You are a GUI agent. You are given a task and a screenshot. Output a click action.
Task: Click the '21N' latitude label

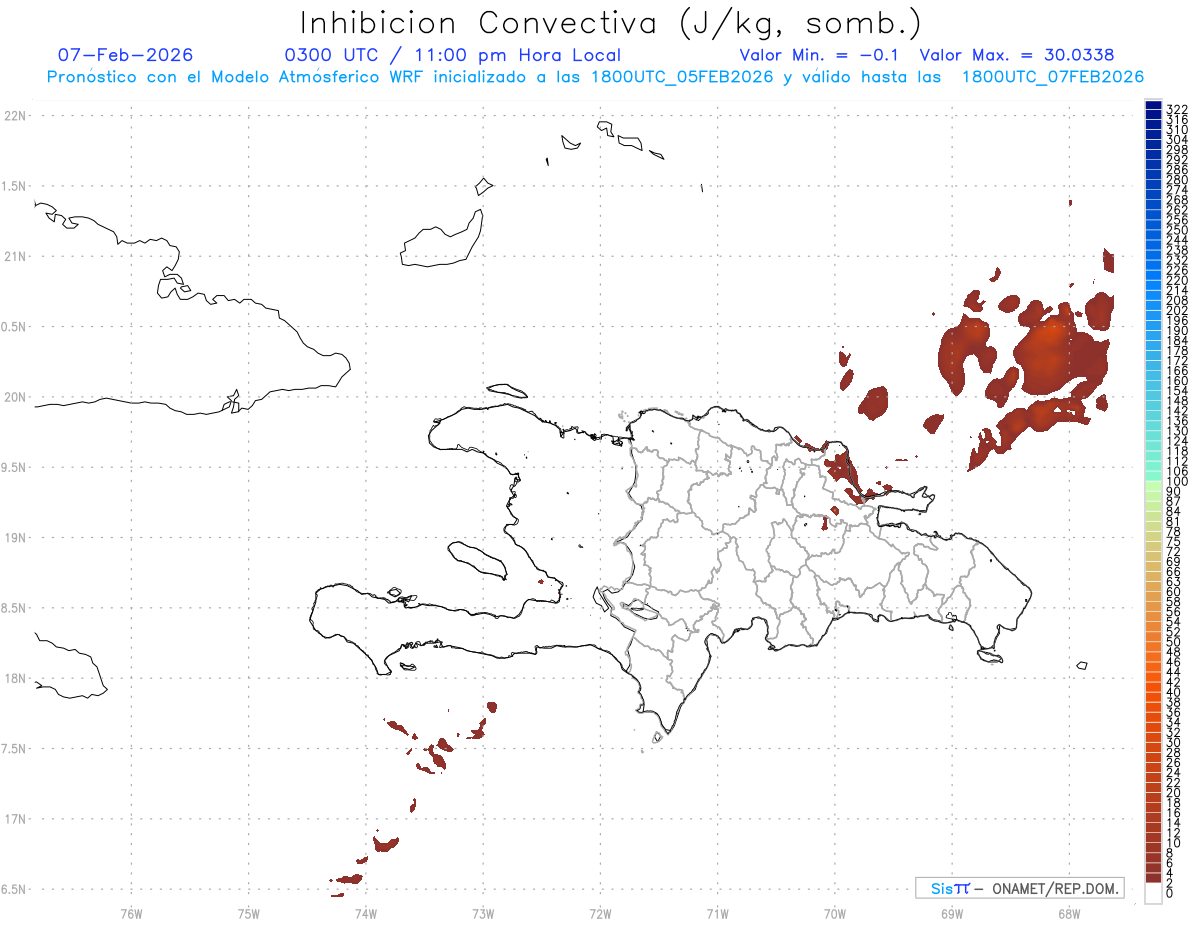coord(14,257)
